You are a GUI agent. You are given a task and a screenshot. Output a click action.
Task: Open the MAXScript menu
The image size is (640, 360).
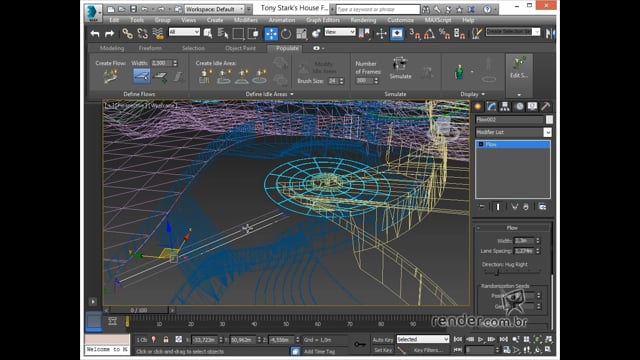tap(438, 20)
